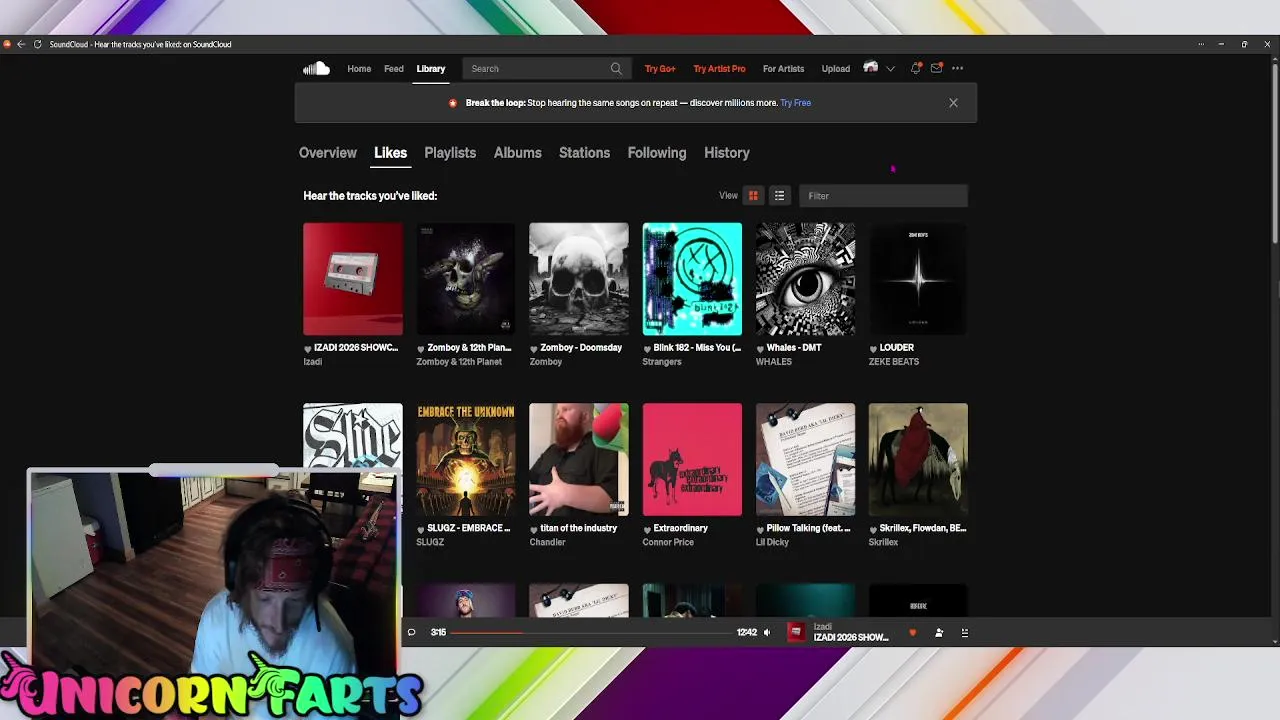This screenshot has width=1280, height=720.
Task: Click Try Free in the banner
Action: (795, 103)
